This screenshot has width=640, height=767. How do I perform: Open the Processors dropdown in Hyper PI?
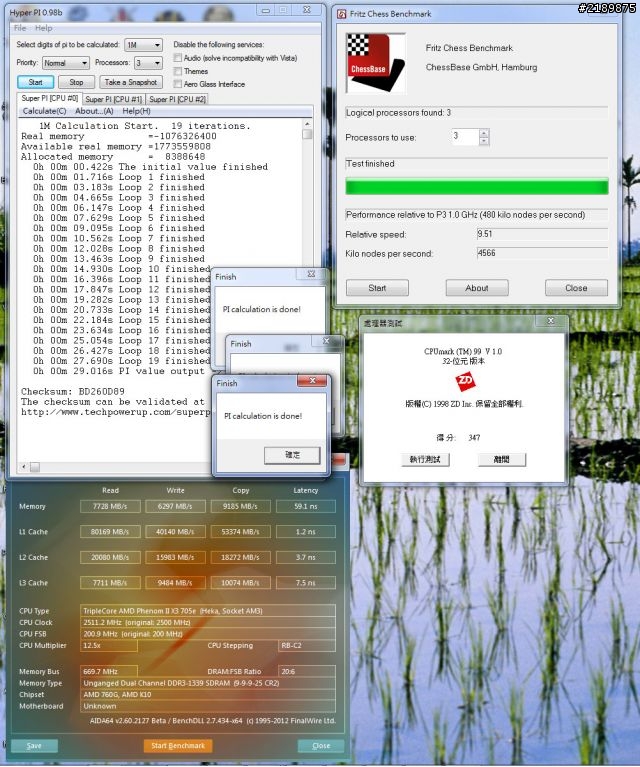click(148, 63)
